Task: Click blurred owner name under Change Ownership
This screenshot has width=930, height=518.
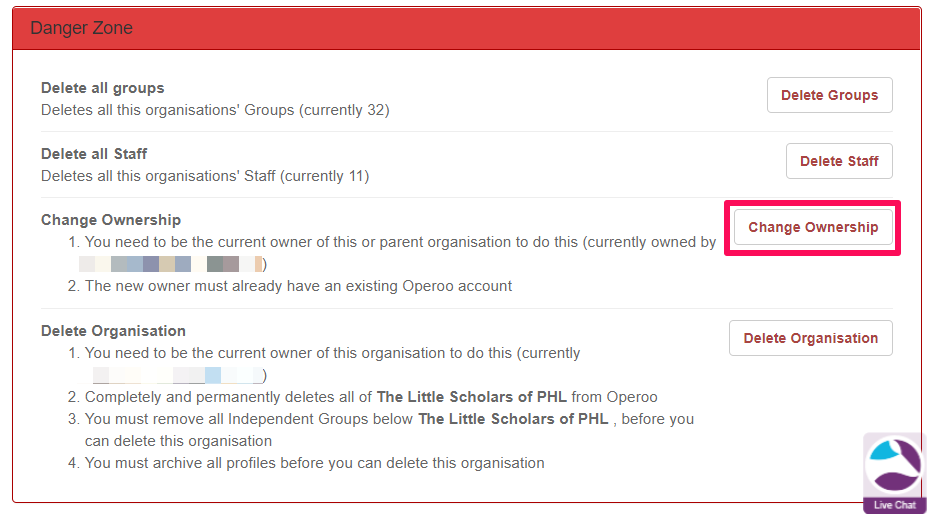Action: pyautogui.click(x=171, y=264)
